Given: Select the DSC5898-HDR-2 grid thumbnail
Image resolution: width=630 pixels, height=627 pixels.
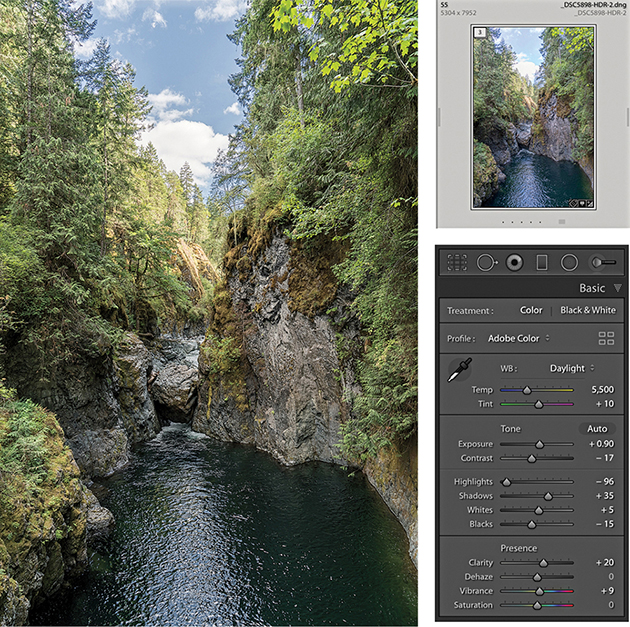Looking at the screenshot, I should pos(533,117).
